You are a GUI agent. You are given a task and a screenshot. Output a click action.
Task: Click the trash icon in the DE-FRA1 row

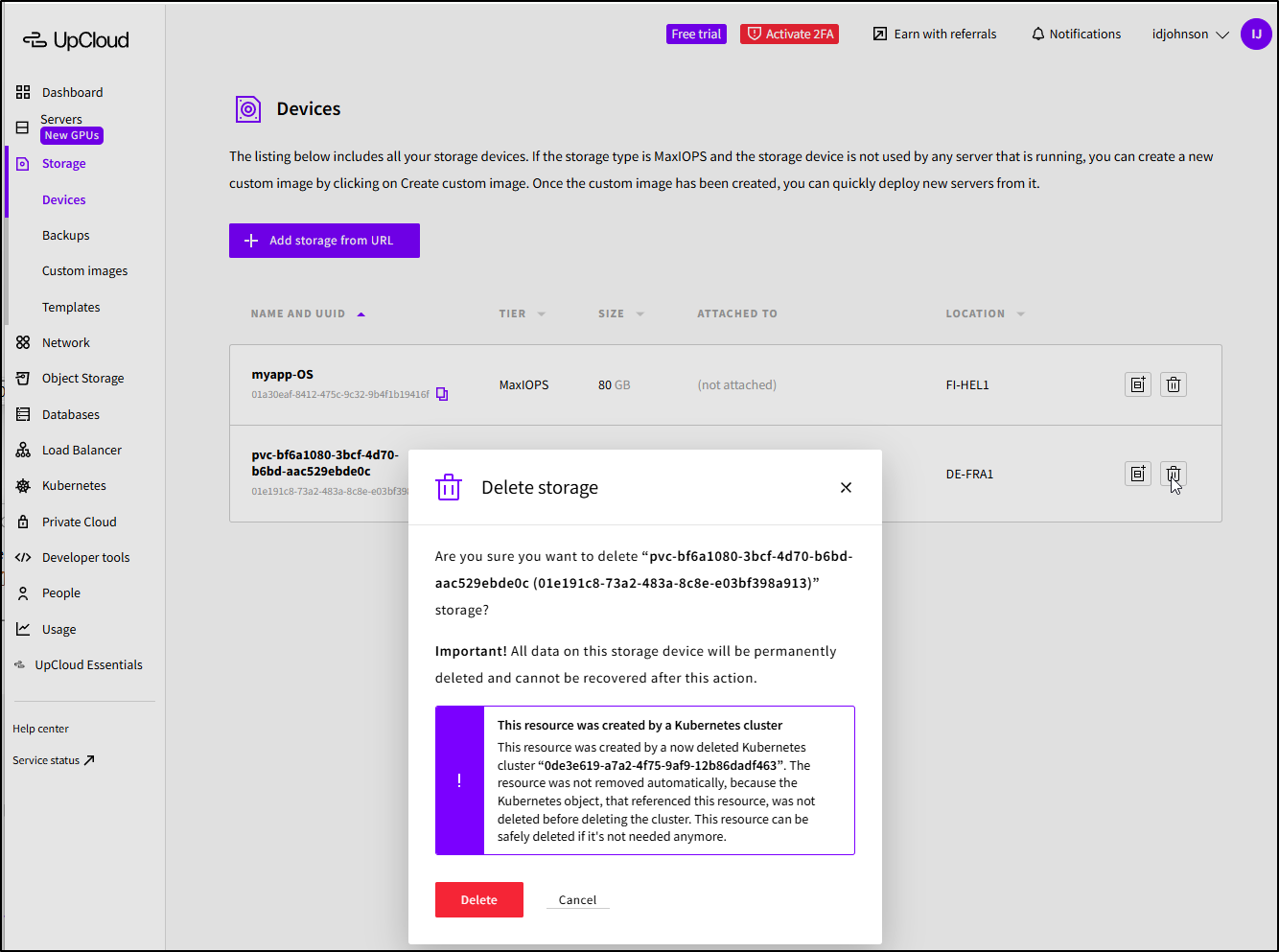pos(1174,474)
